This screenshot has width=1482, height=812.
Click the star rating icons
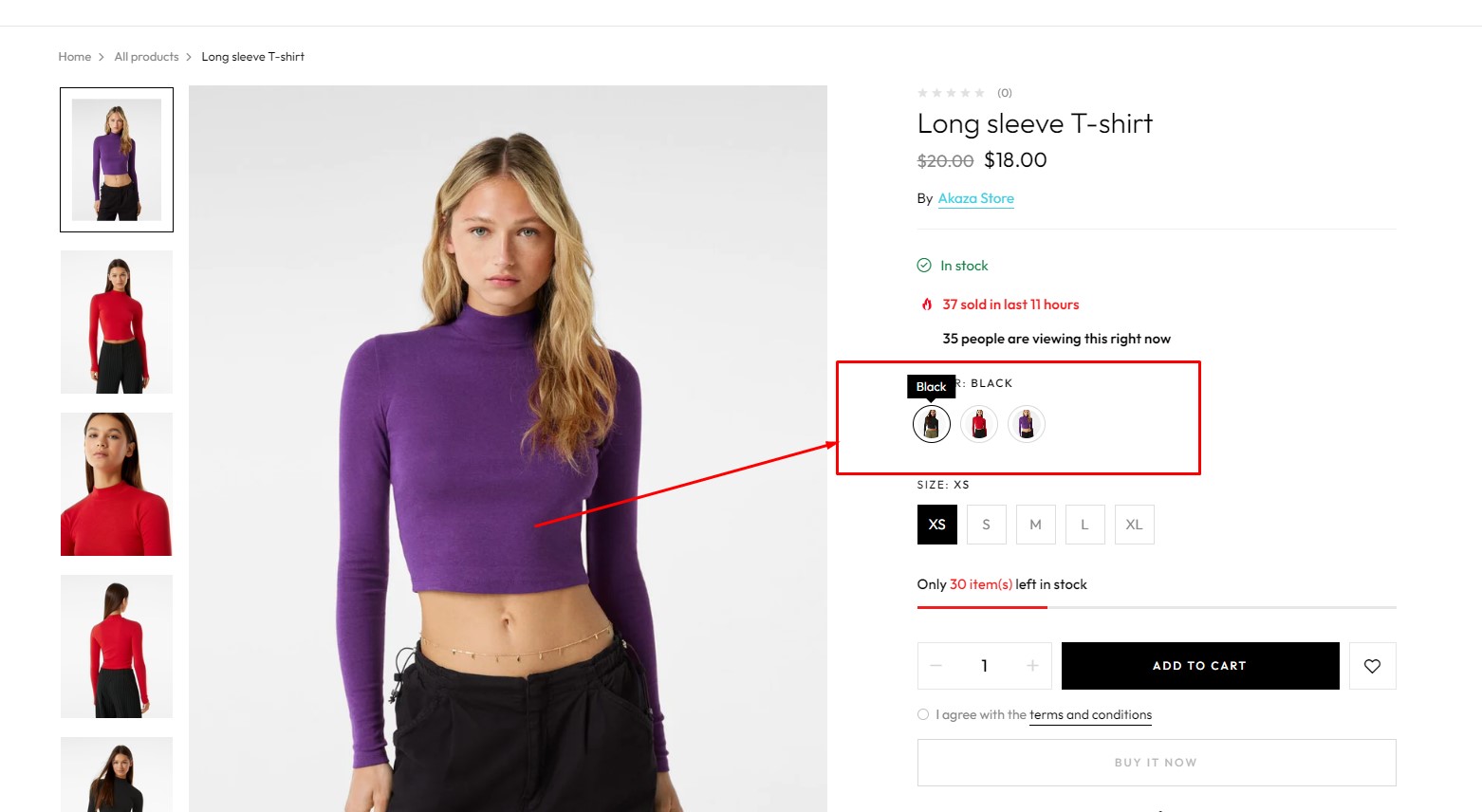[x=951, y=93]
